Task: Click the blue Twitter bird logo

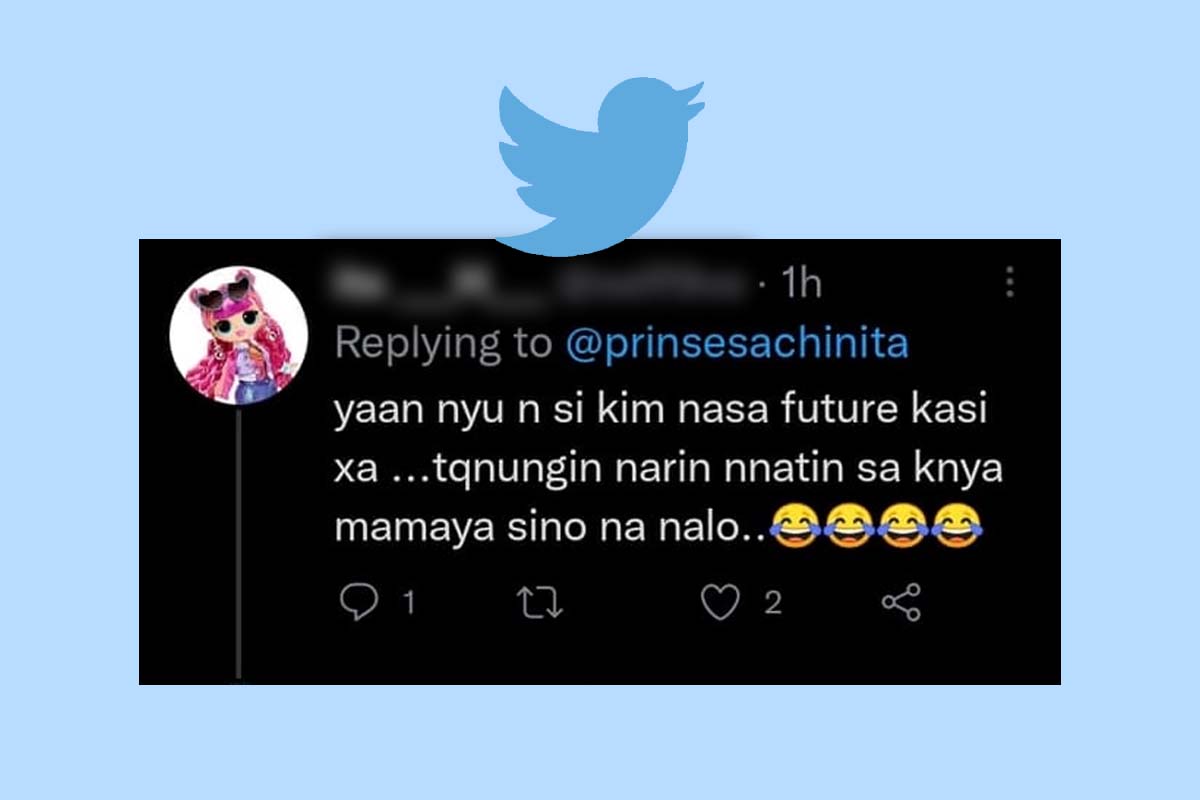Action: click(599, 169)
